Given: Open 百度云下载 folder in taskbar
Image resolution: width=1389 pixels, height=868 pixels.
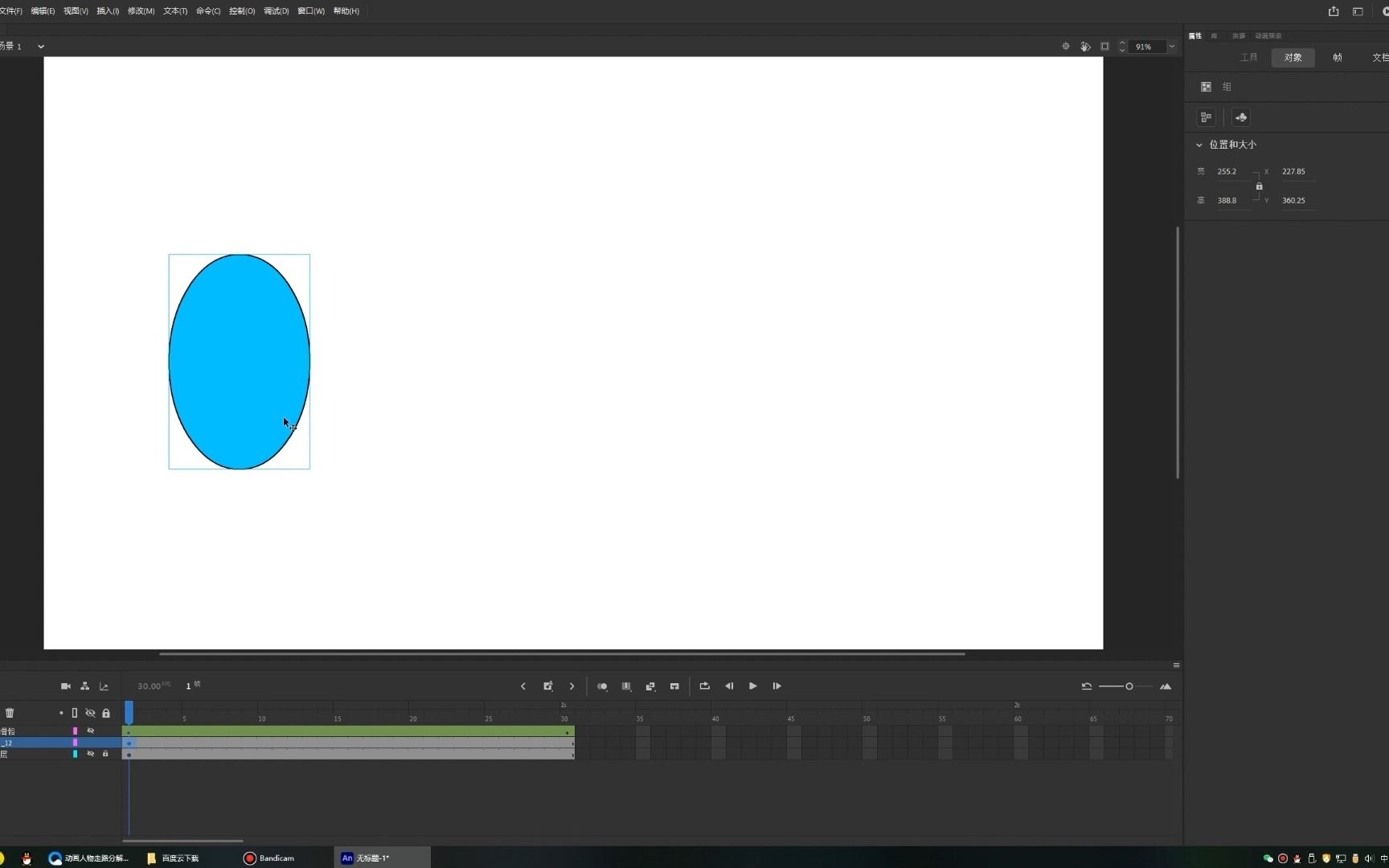Looking at the screenshot, I should [174, 858].
